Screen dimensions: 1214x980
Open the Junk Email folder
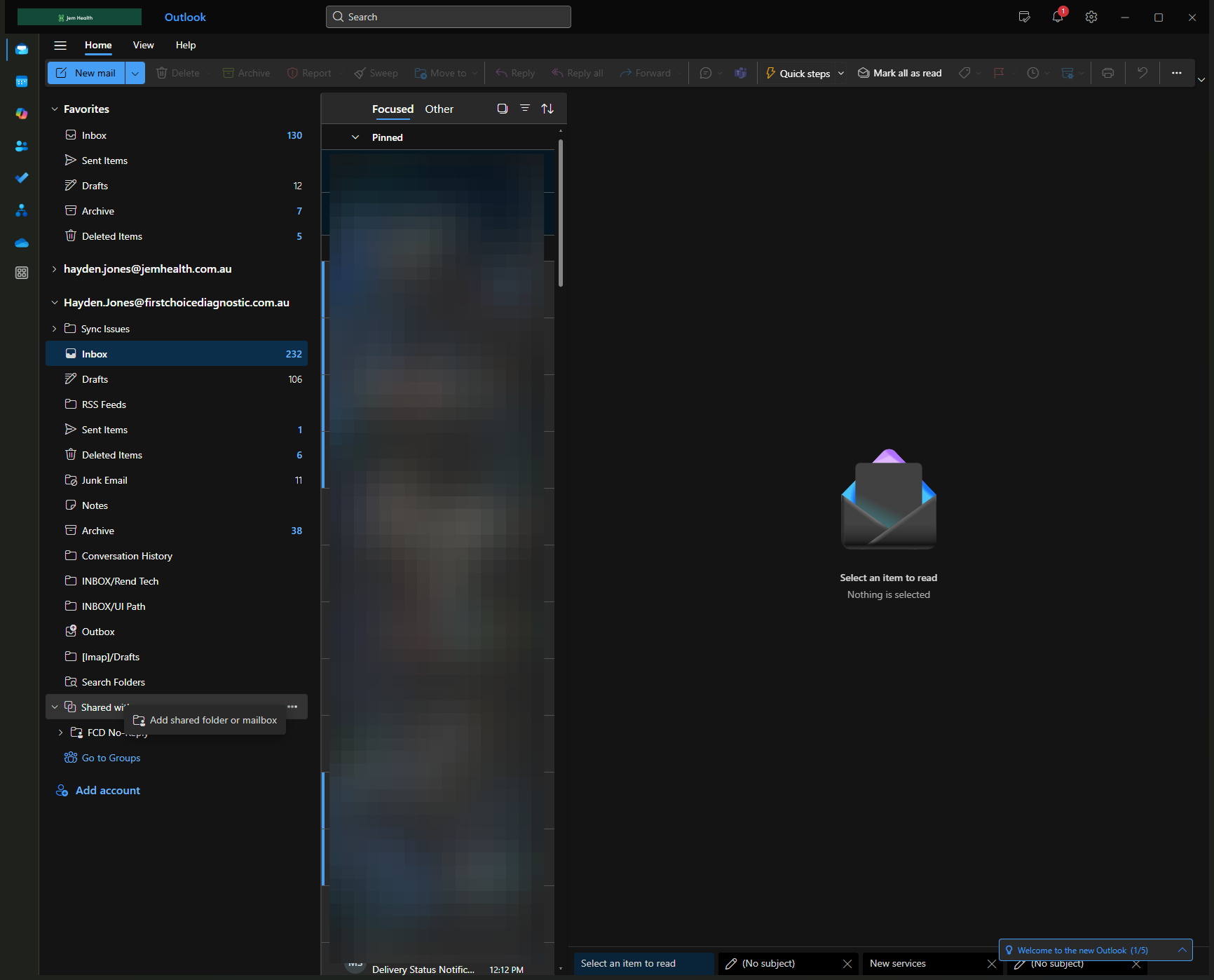click(x=177, y=480)
